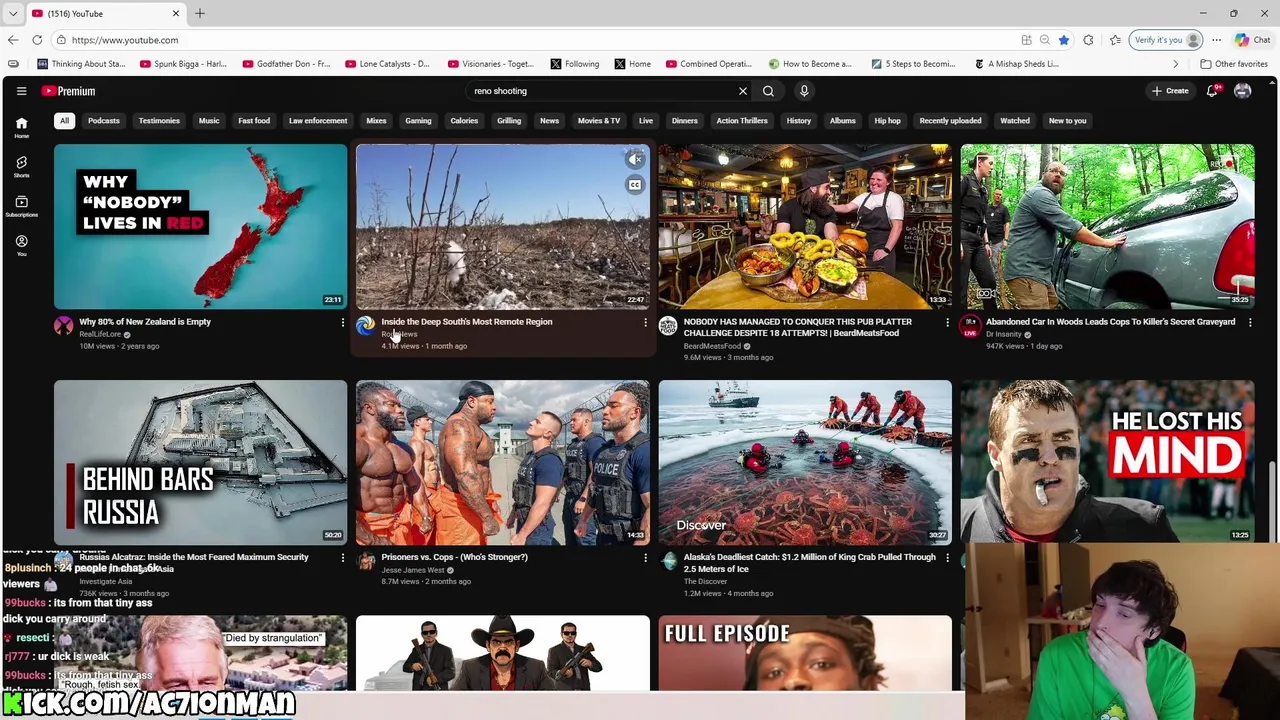Click the reno shooting search field
The height and width of the screenshot is (720, 1280).
[x=600, y=91]
